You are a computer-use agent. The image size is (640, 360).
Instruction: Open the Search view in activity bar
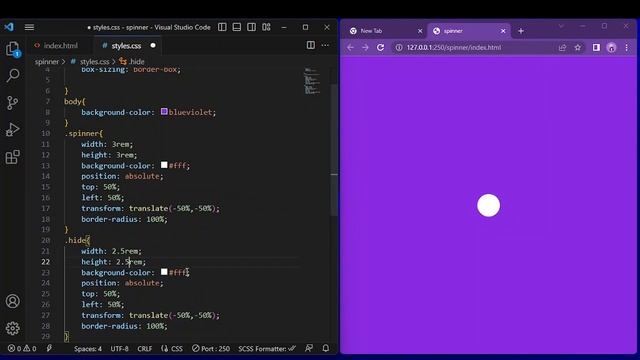click(x=13, y=76)
